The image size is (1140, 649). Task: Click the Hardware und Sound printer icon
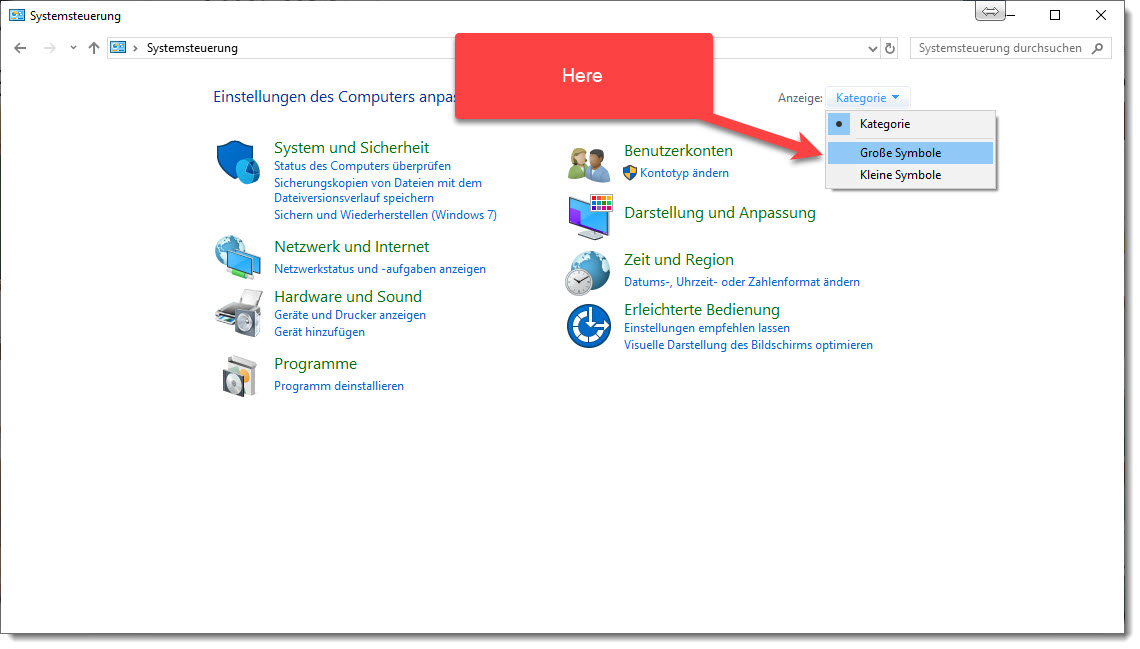click(237, 313)
